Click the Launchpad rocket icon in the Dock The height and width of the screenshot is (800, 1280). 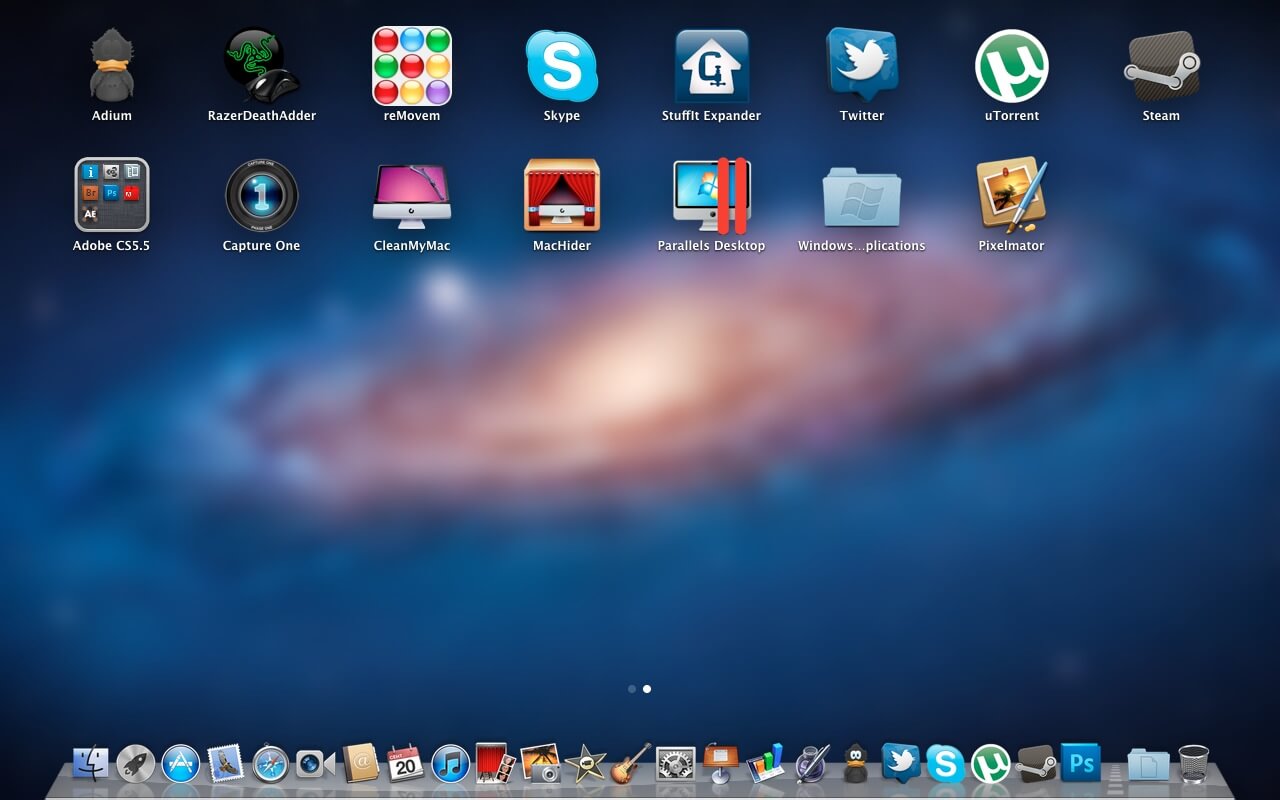(135, 764)
